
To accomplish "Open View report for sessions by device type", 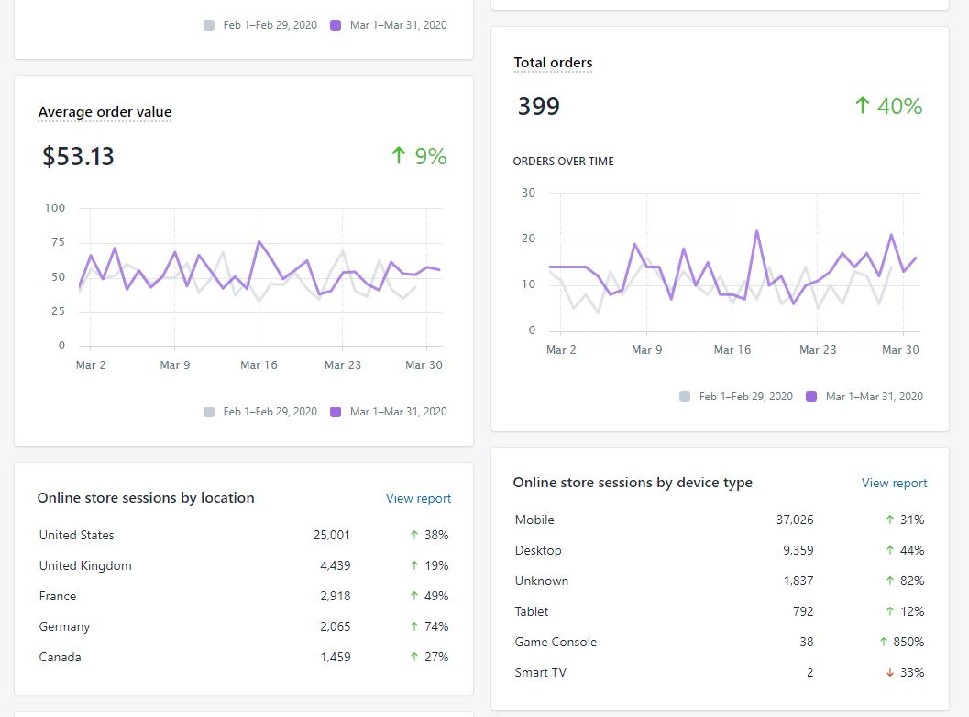I will pos(894,483).
